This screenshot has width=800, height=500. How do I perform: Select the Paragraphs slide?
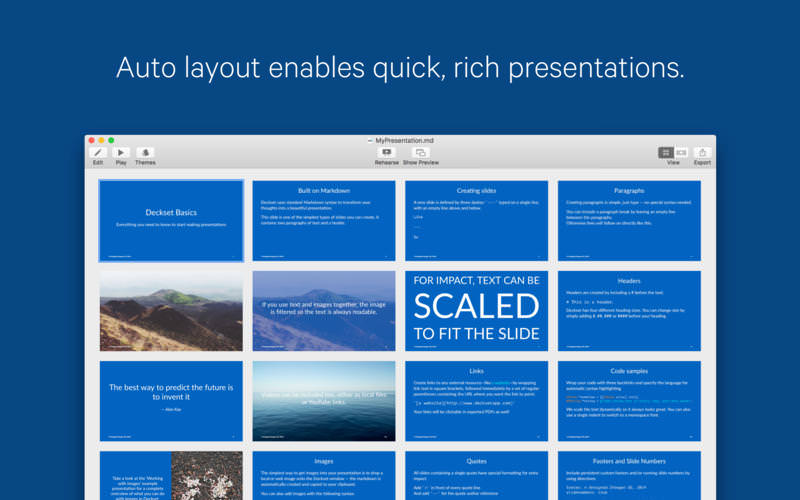coord(629,220)
